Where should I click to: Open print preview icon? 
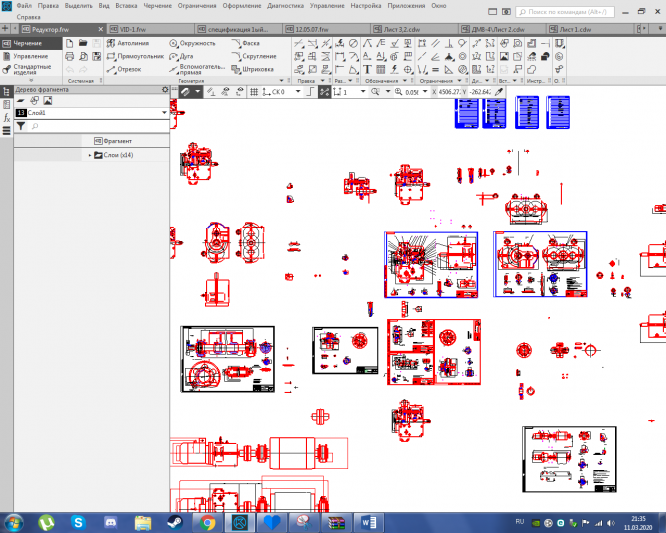click(83, 56)
